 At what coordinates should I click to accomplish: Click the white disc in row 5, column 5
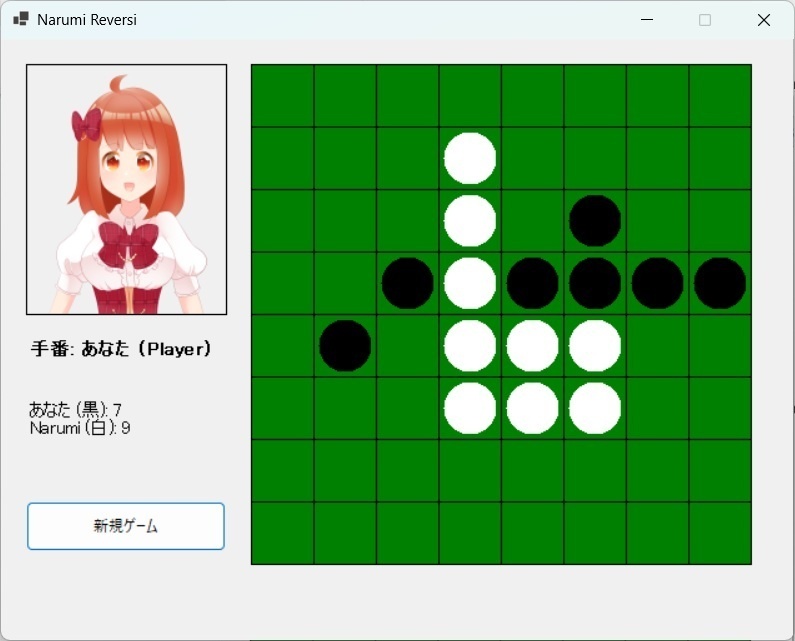pyautogui.click(x=532, y=345)
